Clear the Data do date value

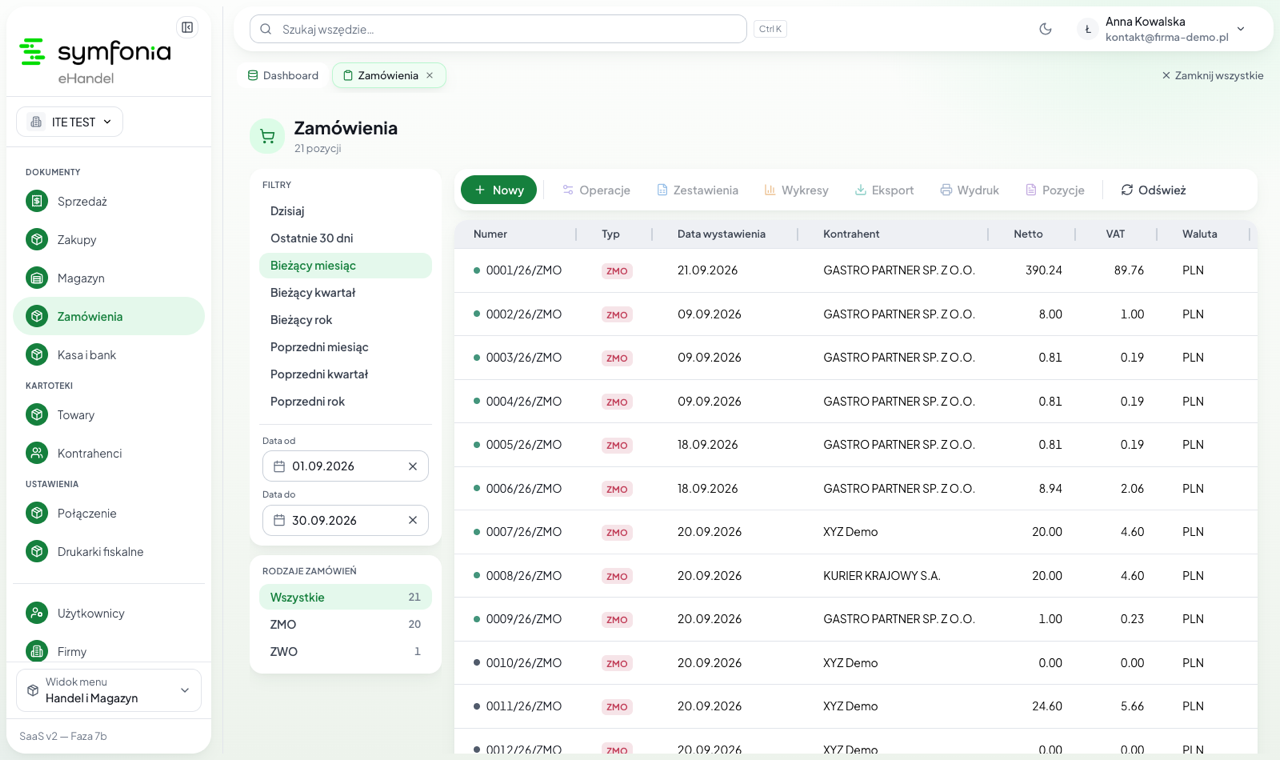(x=413, y=520)
